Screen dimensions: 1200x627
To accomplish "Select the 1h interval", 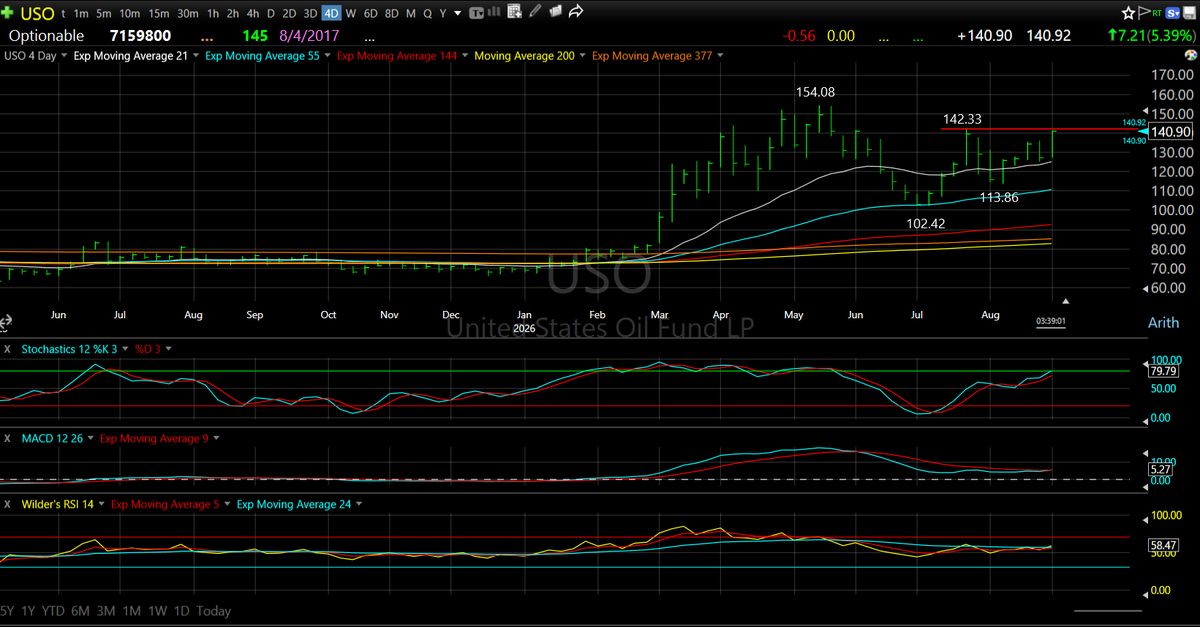I will coord(212,13).
